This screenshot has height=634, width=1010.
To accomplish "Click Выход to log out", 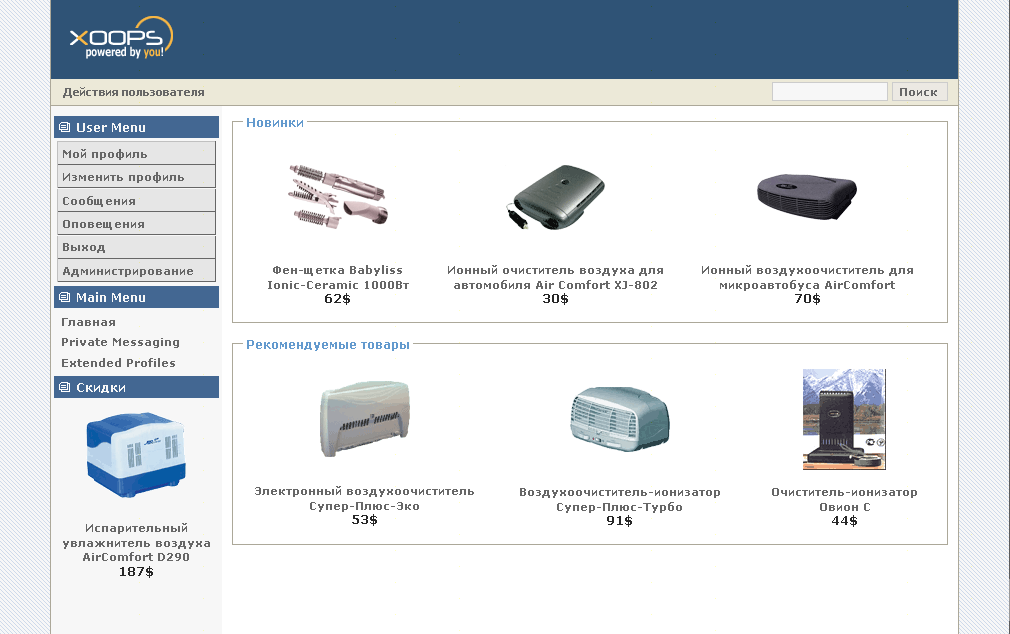I will point(136,247).
